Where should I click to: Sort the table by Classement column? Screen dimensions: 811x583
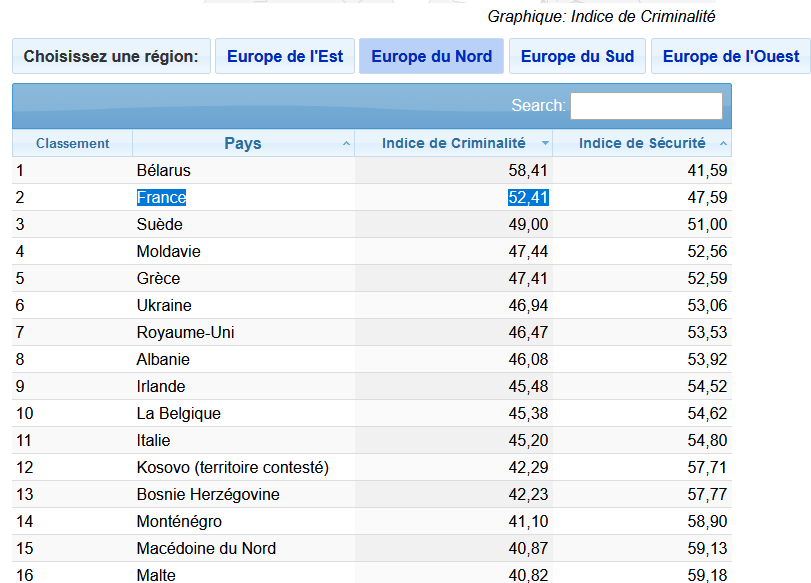pyautogui.click(x=72, y=144)
